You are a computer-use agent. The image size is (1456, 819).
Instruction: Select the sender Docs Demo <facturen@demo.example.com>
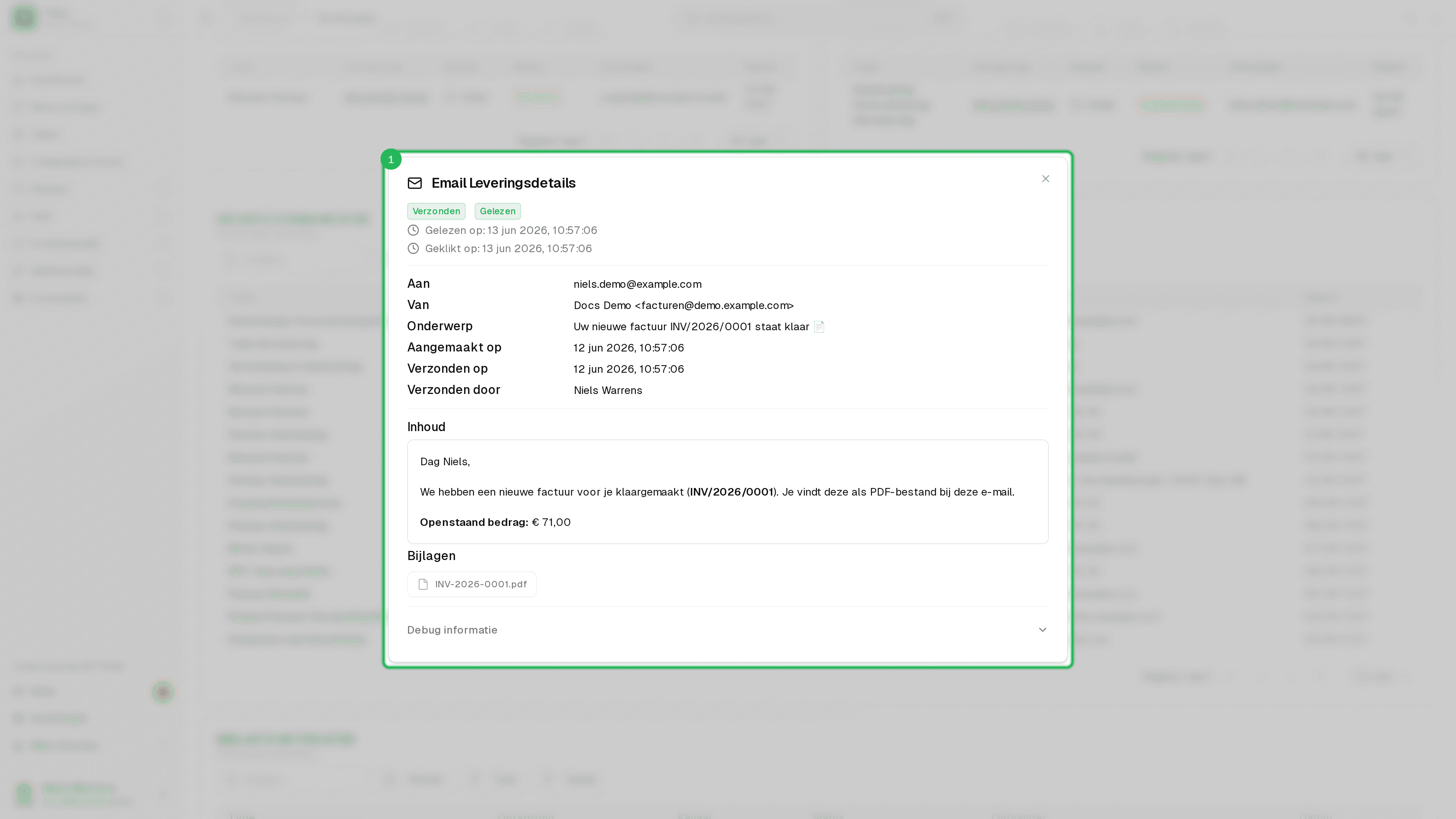click(683, 306)
